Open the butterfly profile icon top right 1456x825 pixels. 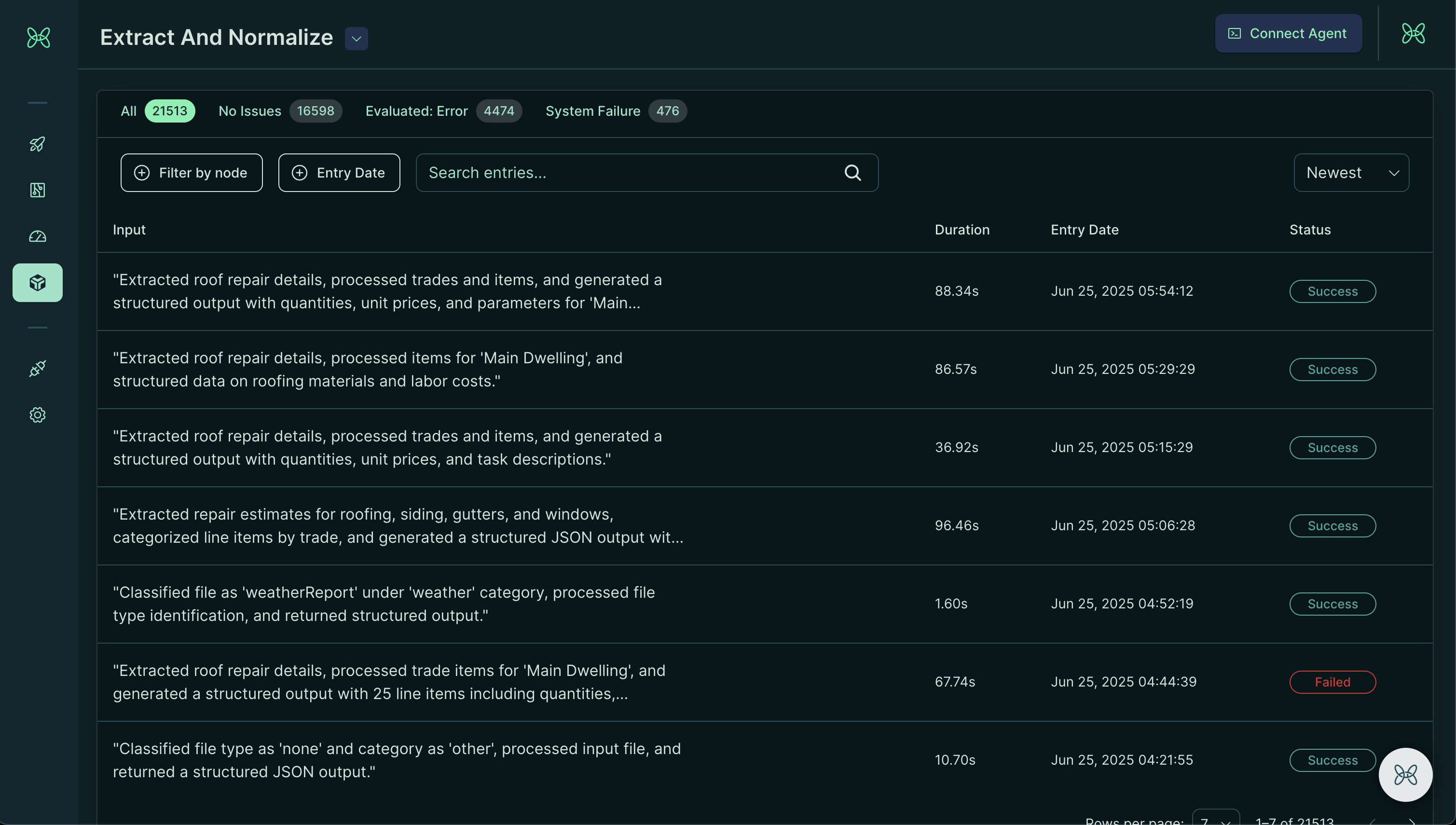point(1413,33)
